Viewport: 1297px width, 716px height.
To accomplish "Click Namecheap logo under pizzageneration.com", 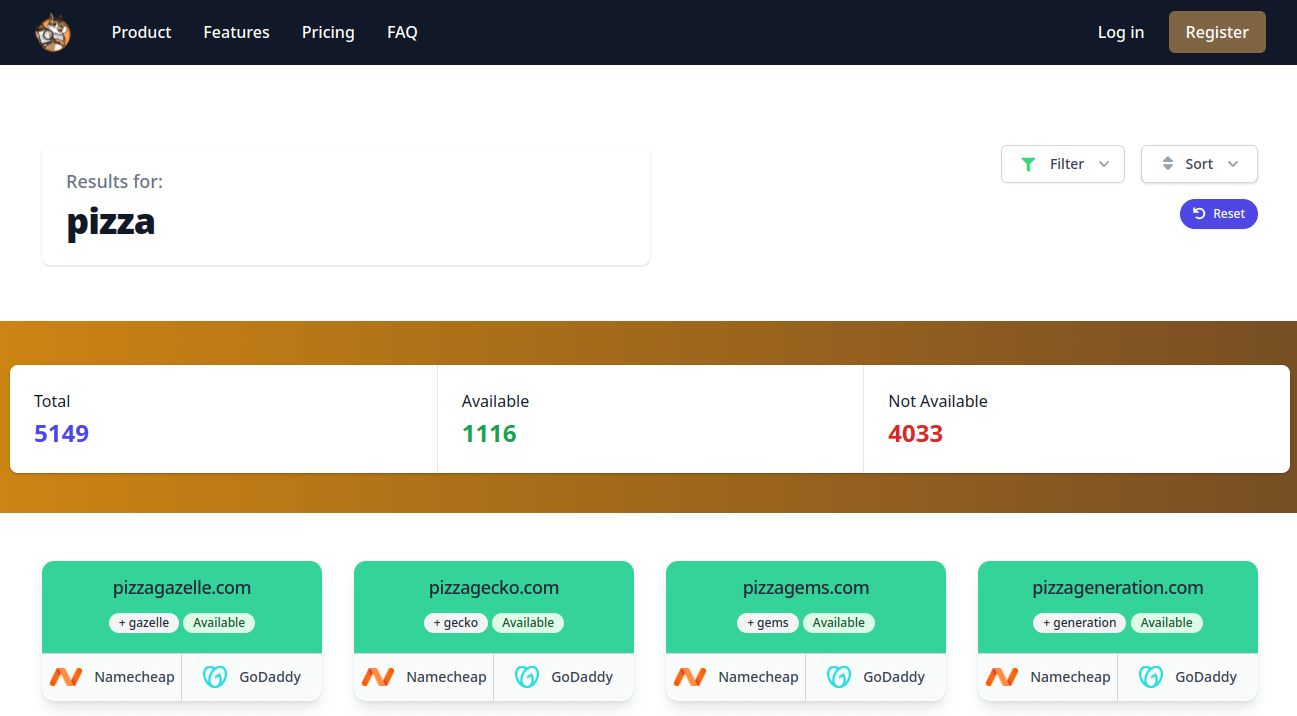I will click(x=1002, y=677).
